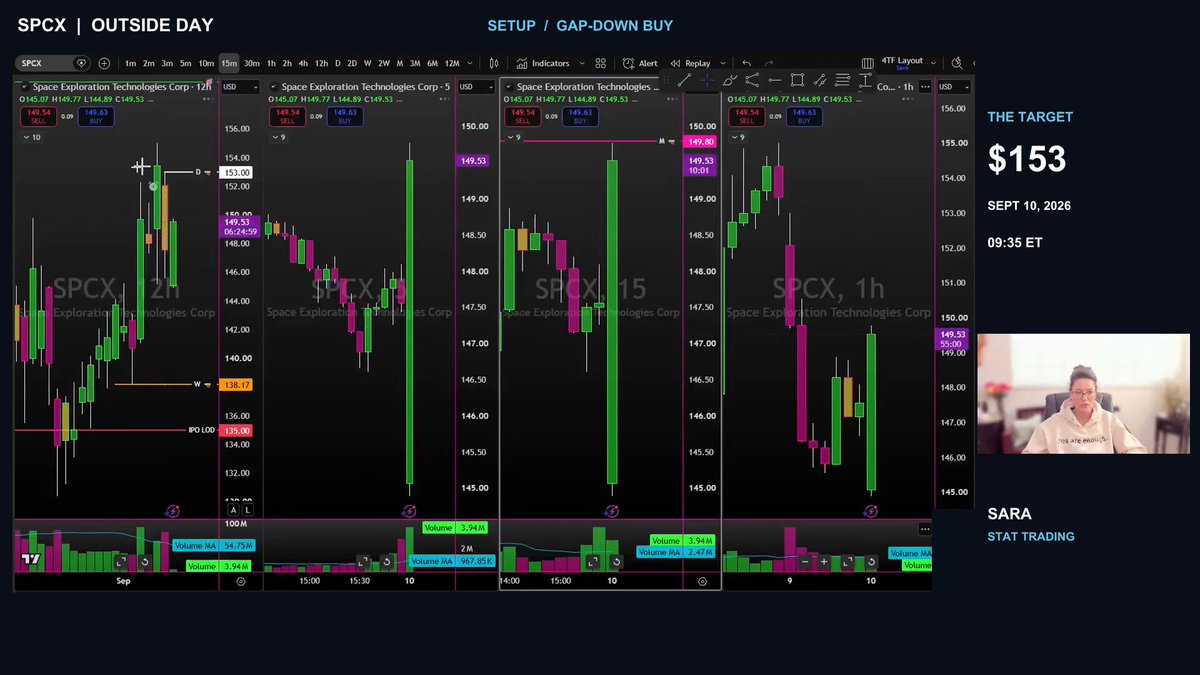
Task: Open the 1h chart more options menu
Action: tap(925, 87)
